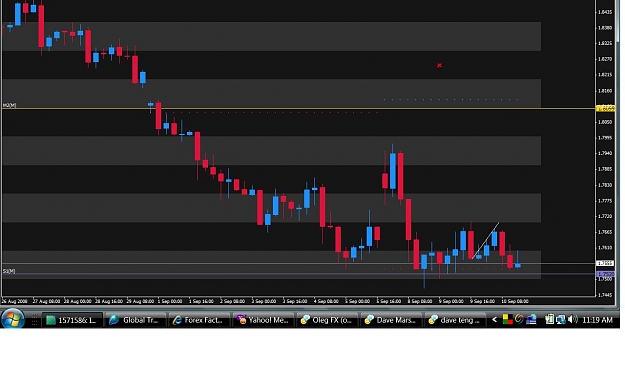The image size is (625, 391).
Task: Click the 11:19 AM system clock
Action: tap(597, 320)
